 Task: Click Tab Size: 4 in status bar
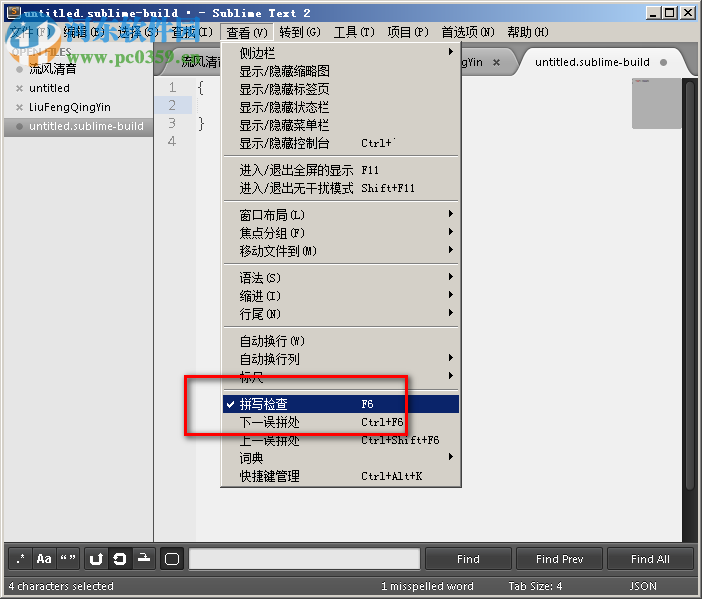(535, 586)
